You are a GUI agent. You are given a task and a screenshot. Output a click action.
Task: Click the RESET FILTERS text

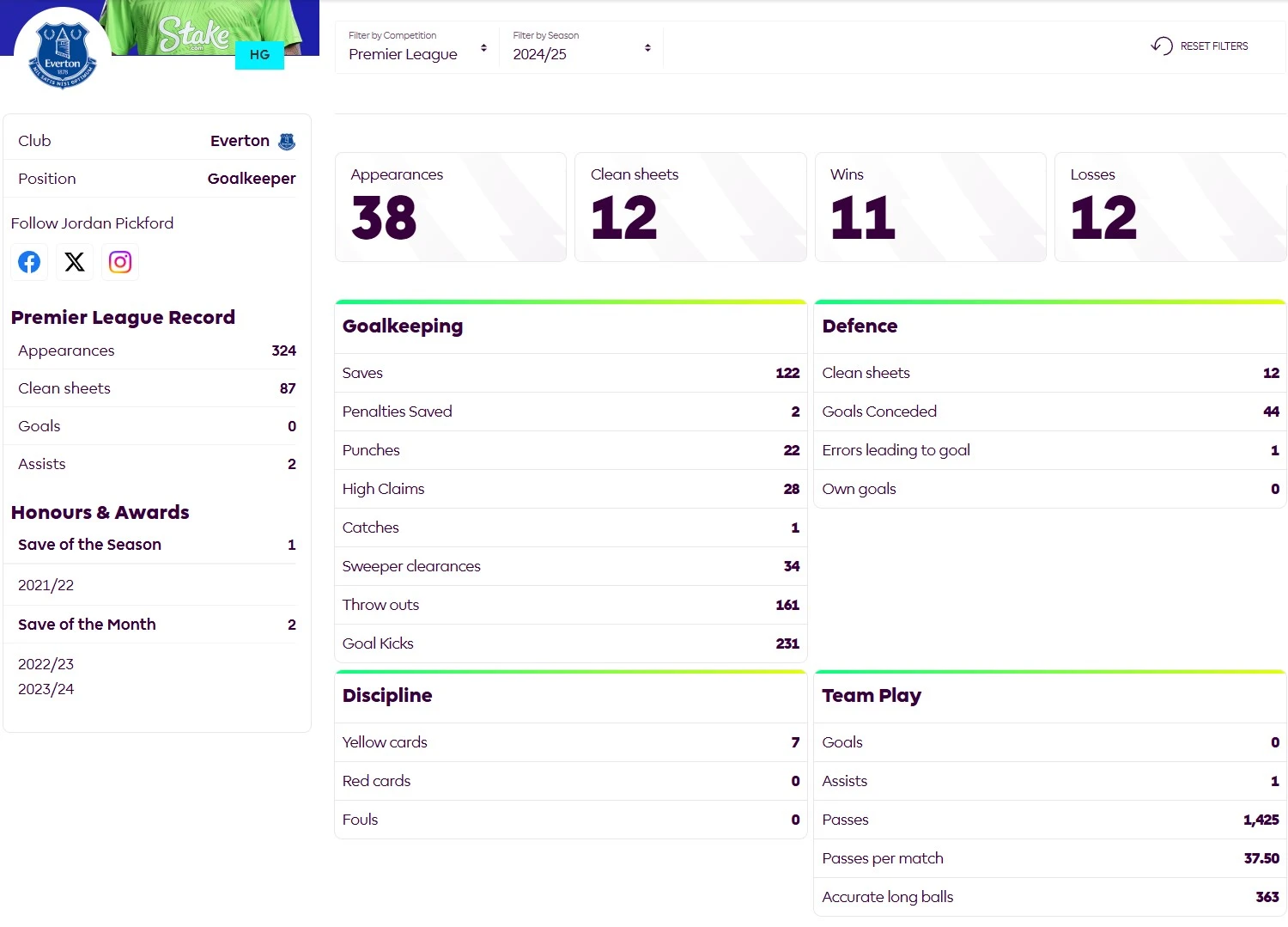tap(1213, 46)
